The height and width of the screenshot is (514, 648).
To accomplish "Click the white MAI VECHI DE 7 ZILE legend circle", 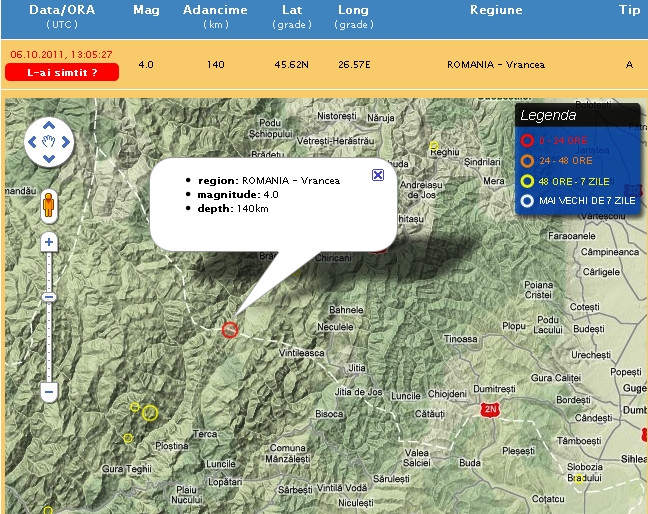I will 527,201.
